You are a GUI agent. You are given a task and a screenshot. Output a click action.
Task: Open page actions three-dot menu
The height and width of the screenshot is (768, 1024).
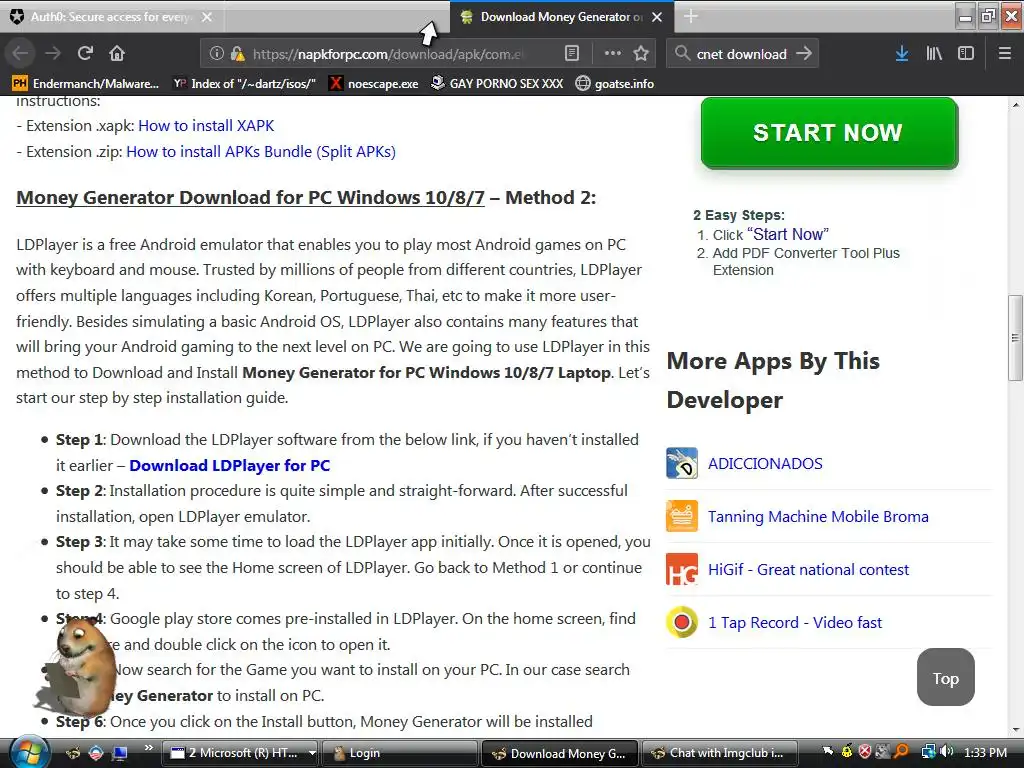coord(613,54)
